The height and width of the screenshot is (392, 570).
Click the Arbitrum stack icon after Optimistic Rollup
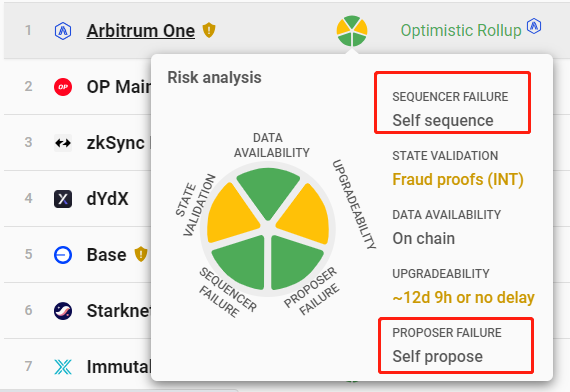(534, 26)
